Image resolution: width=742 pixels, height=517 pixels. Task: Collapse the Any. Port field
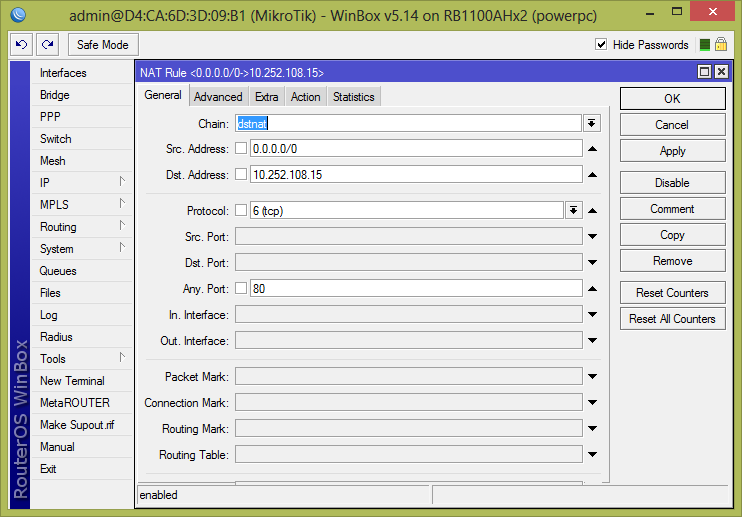click(x=592, y=289)
